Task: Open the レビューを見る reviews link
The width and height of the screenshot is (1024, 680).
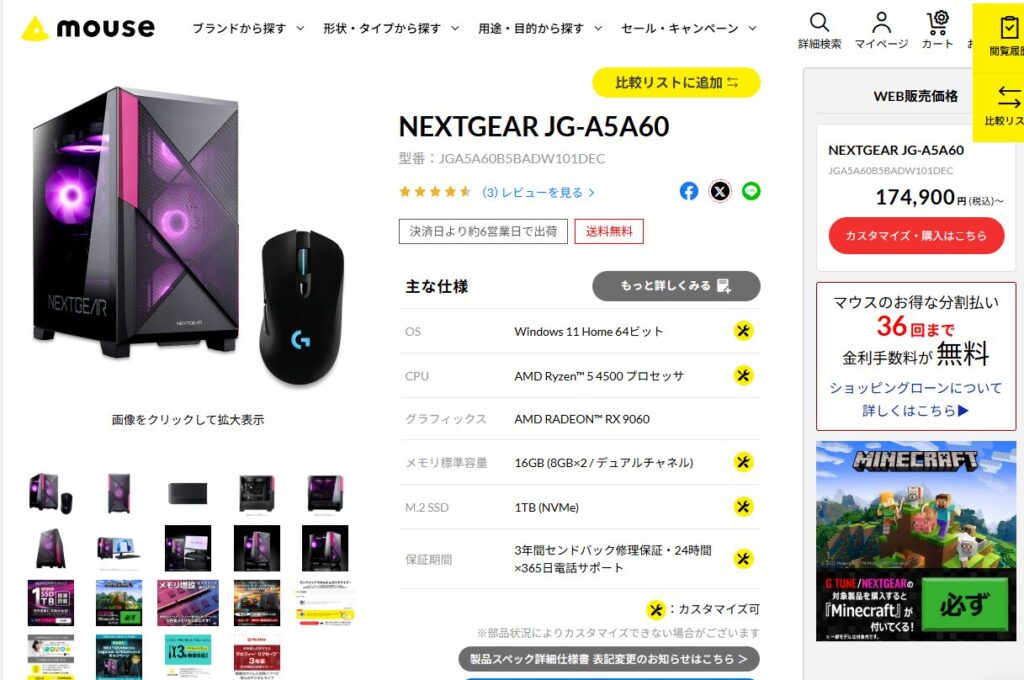Action: coord(539,193)
